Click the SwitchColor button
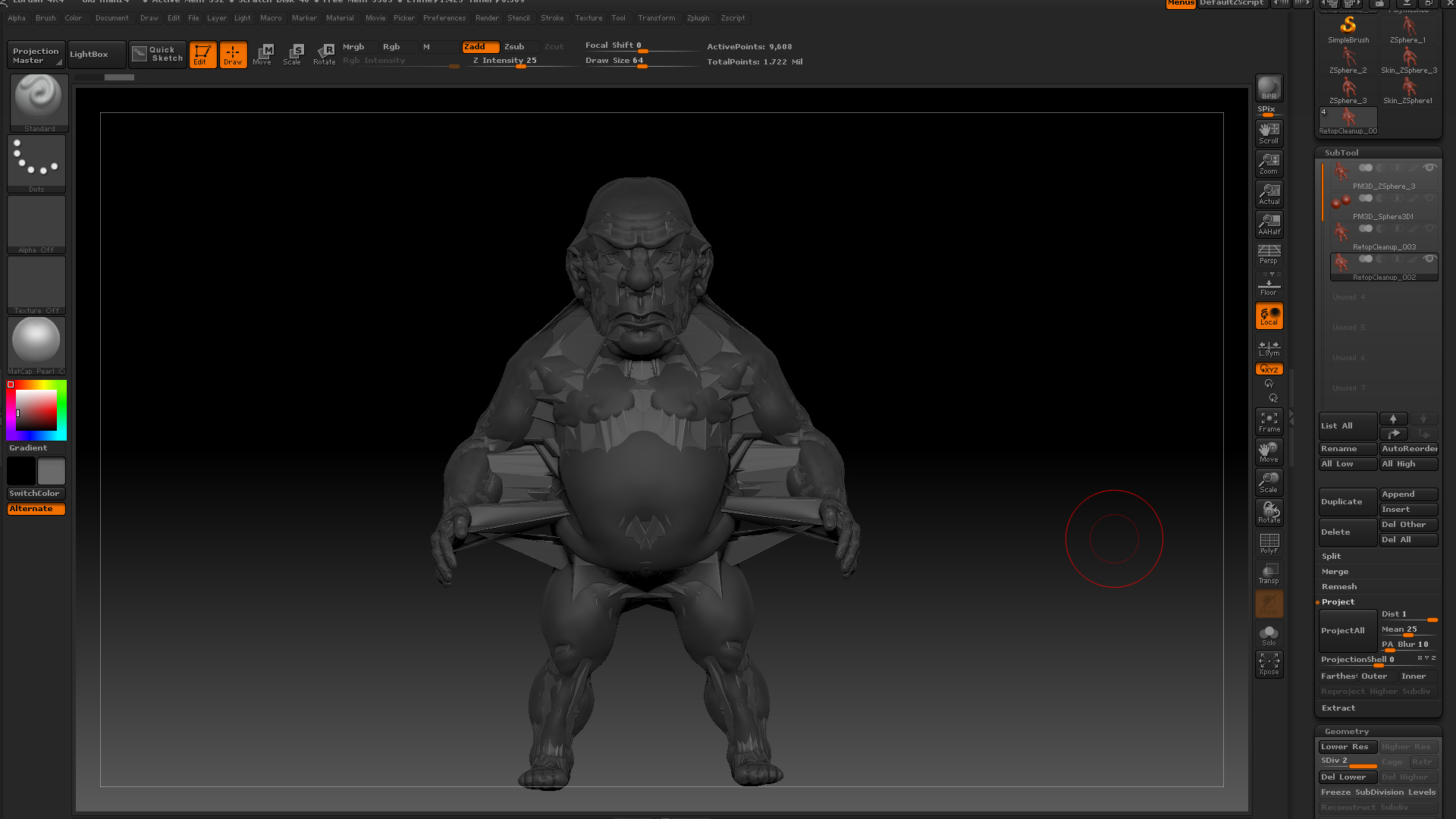1456x819 pixels. [x=36, y=494]
